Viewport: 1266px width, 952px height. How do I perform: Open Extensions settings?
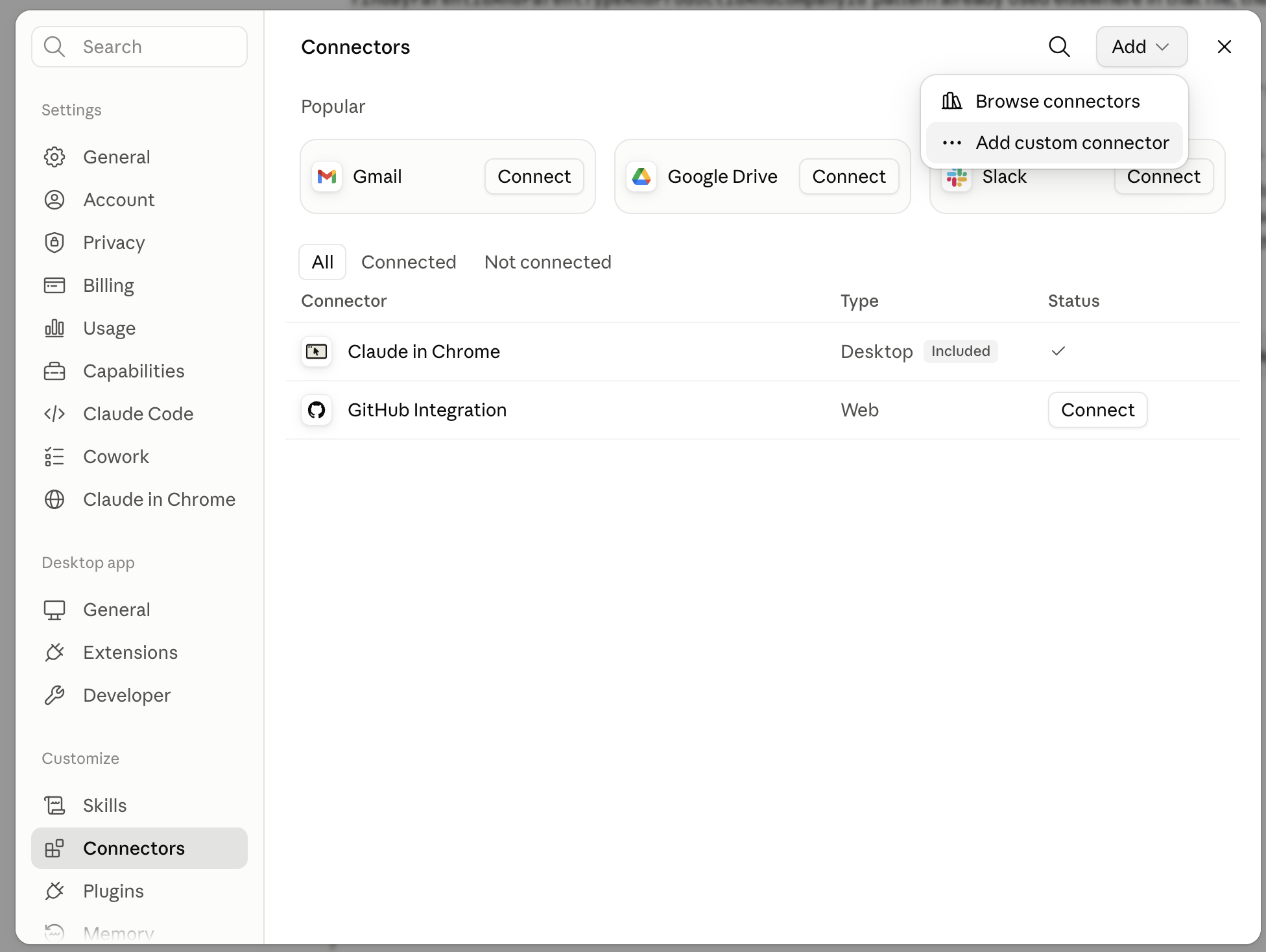click(139, 652)
